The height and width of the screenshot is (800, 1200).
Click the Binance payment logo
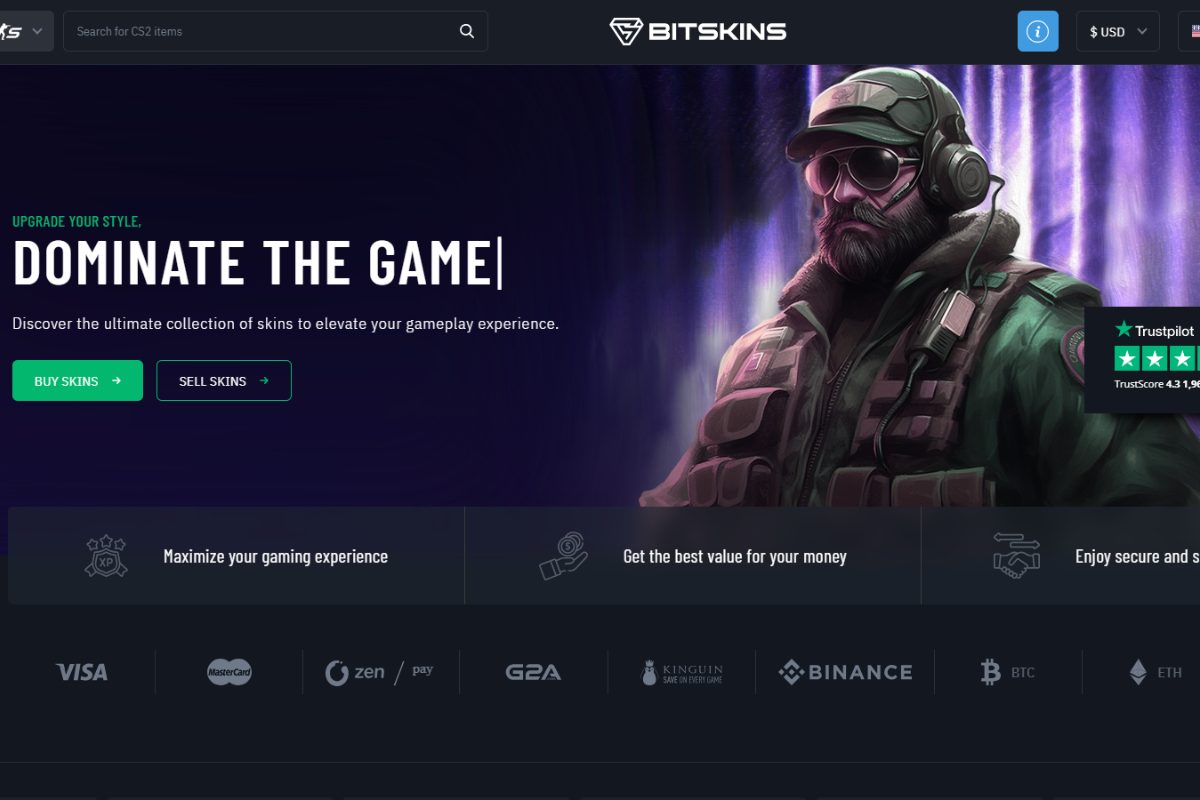pos(845,671)
